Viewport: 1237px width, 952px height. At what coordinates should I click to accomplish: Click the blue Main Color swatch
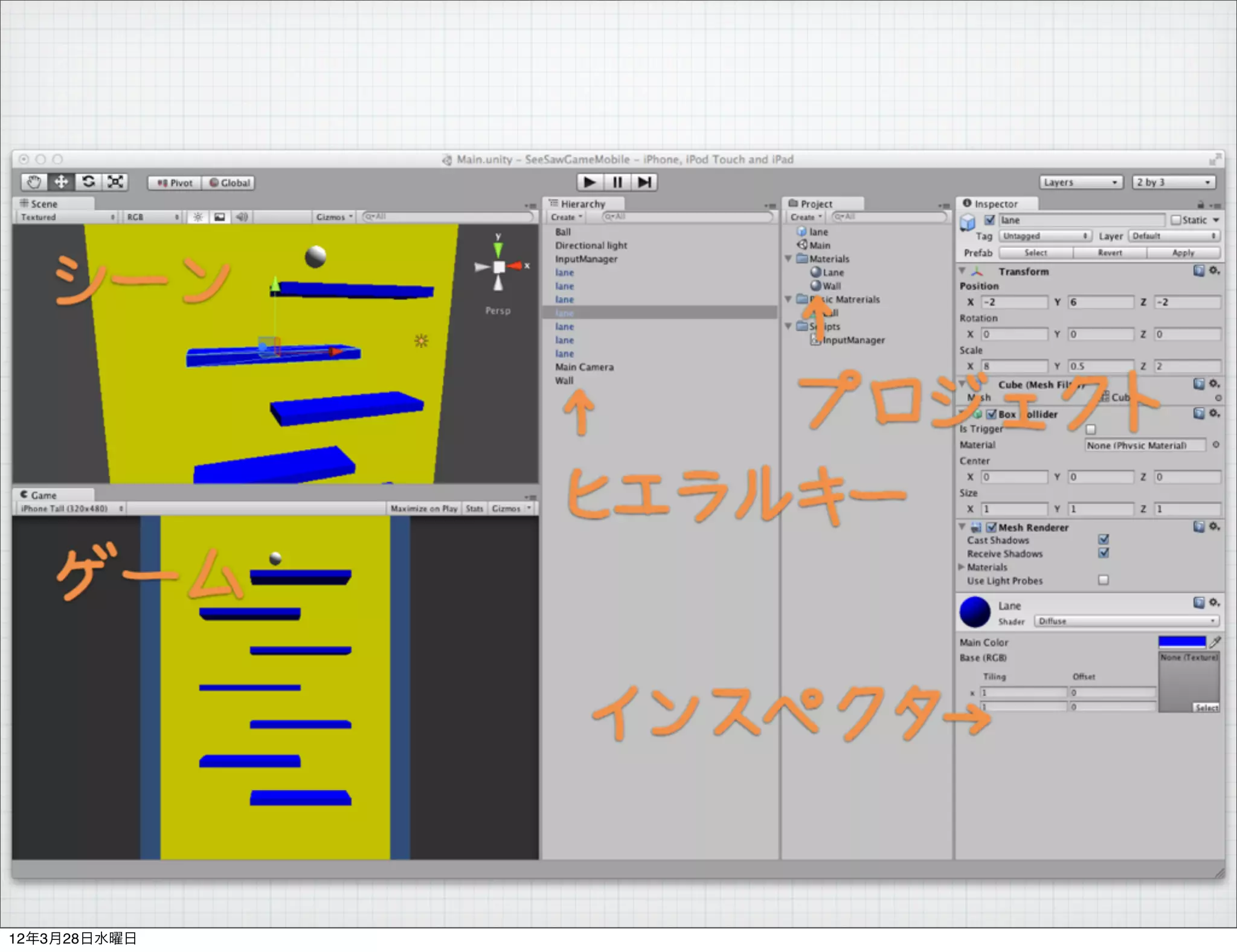tap(1181, 642)
